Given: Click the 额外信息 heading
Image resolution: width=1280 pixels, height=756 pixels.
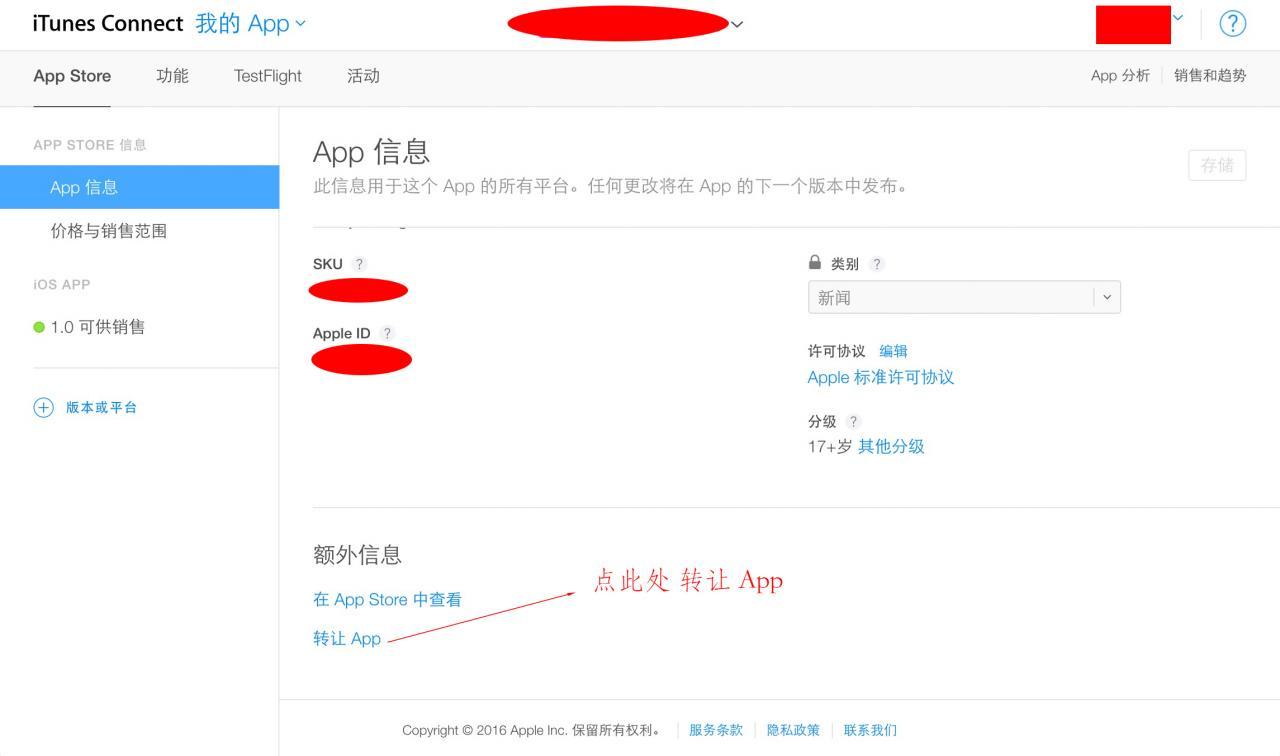Looking at the screenshot, I should click(357, 555).
